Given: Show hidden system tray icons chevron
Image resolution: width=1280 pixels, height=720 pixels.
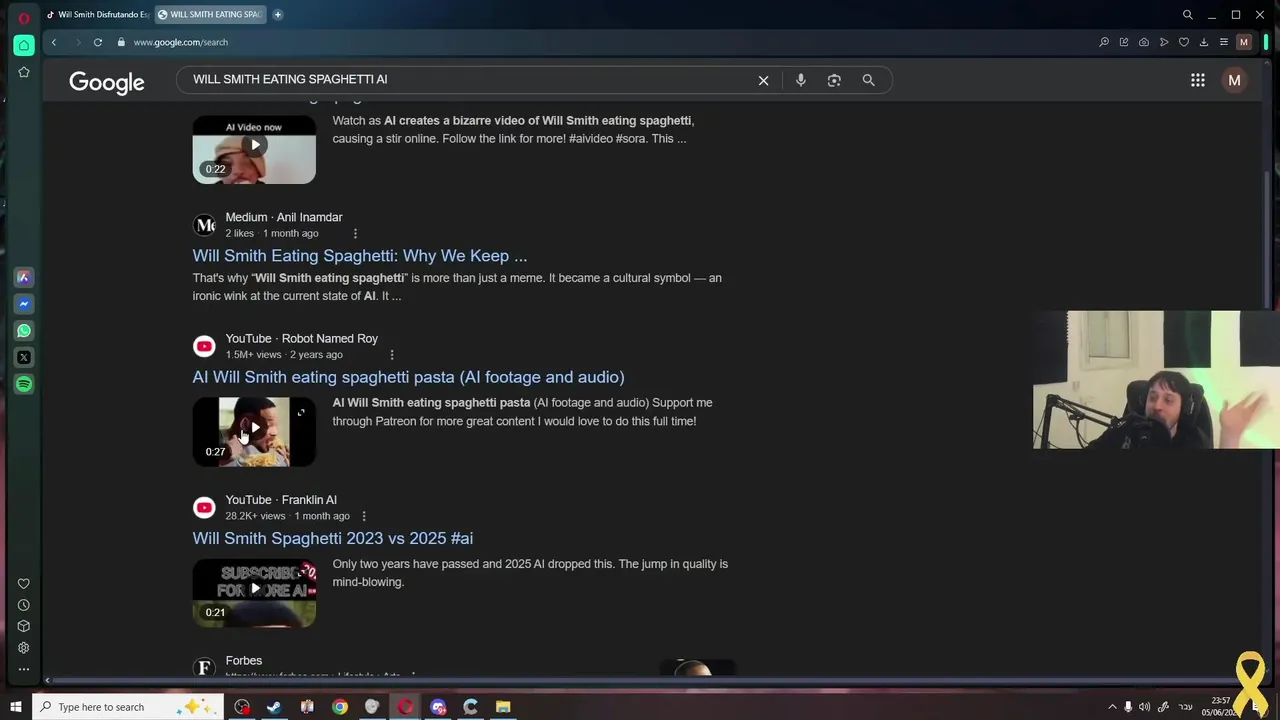Looking at the screenshot, I should click(x=1111, y=707).
